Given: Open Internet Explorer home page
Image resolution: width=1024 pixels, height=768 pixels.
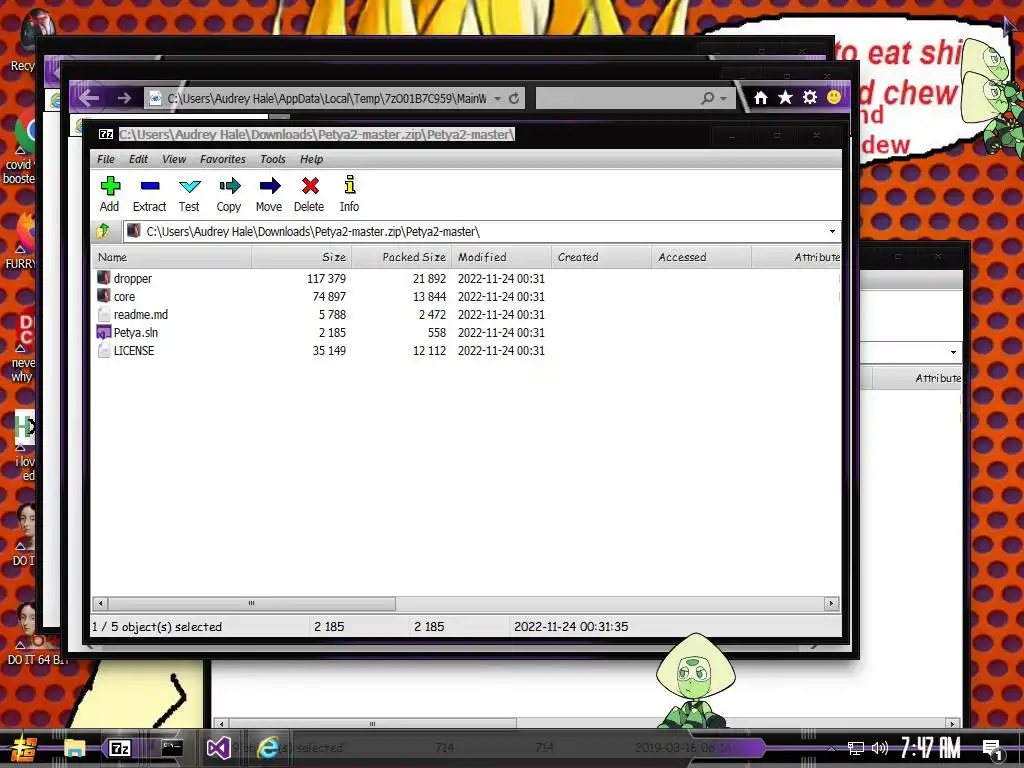Looking at the screenshot, I should coord(760,97).
